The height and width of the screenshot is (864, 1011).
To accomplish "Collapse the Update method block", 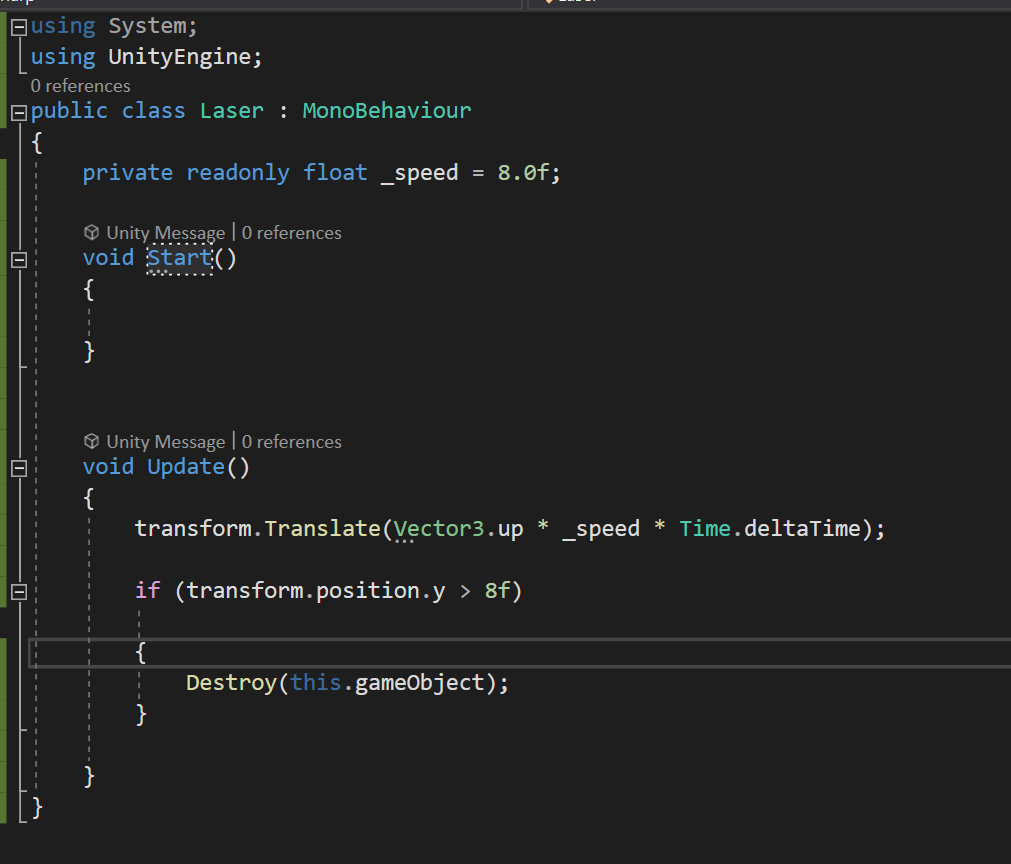I will [17, 466].
